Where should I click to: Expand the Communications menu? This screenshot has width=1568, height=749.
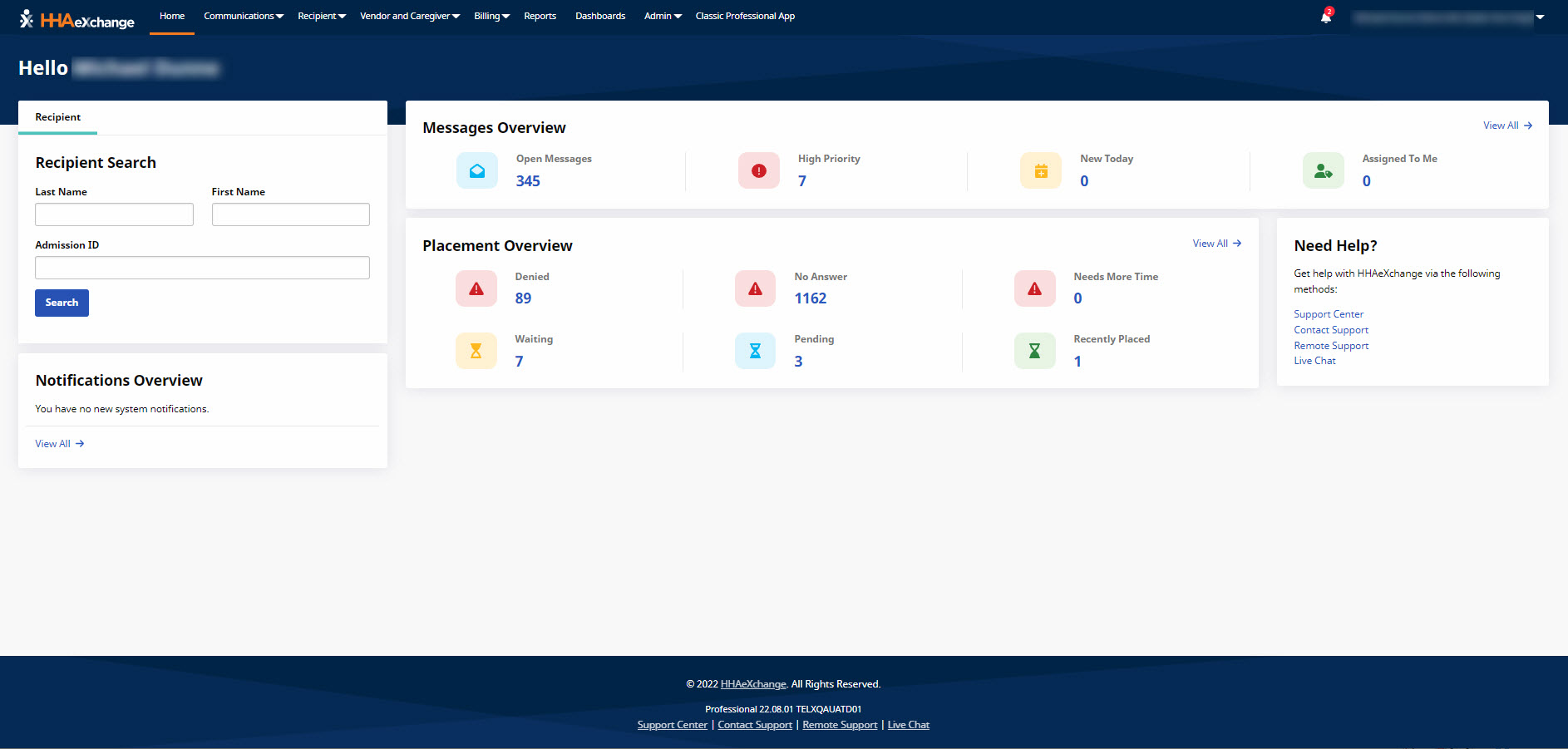[244, 17]
